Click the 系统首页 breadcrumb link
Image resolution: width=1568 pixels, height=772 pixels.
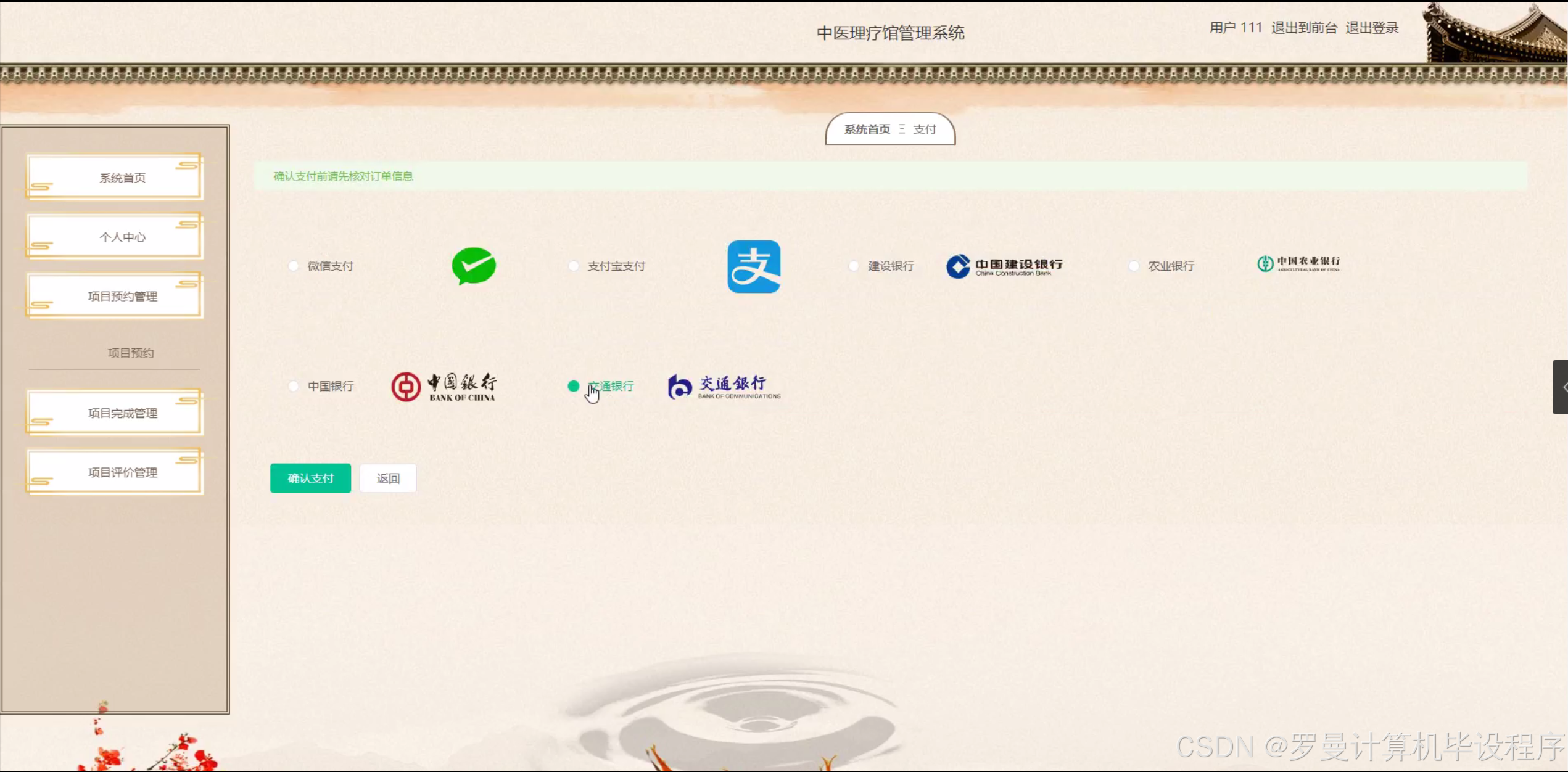tap(867, 129)
